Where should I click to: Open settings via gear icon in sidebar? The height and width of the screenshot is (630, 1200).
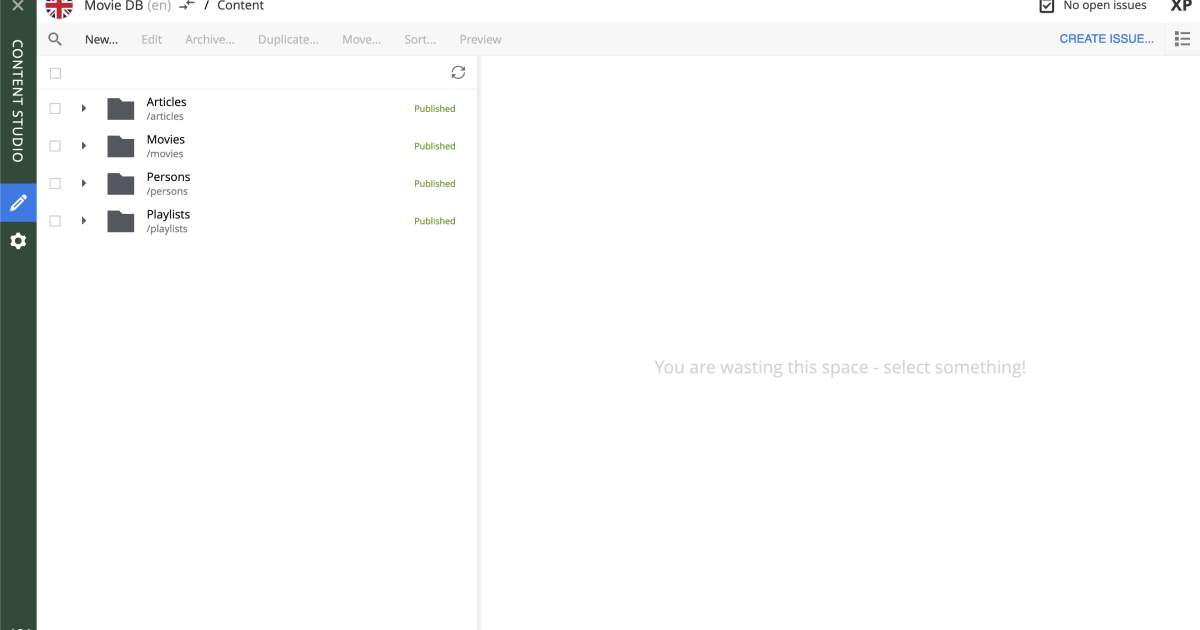coord(18,241)
